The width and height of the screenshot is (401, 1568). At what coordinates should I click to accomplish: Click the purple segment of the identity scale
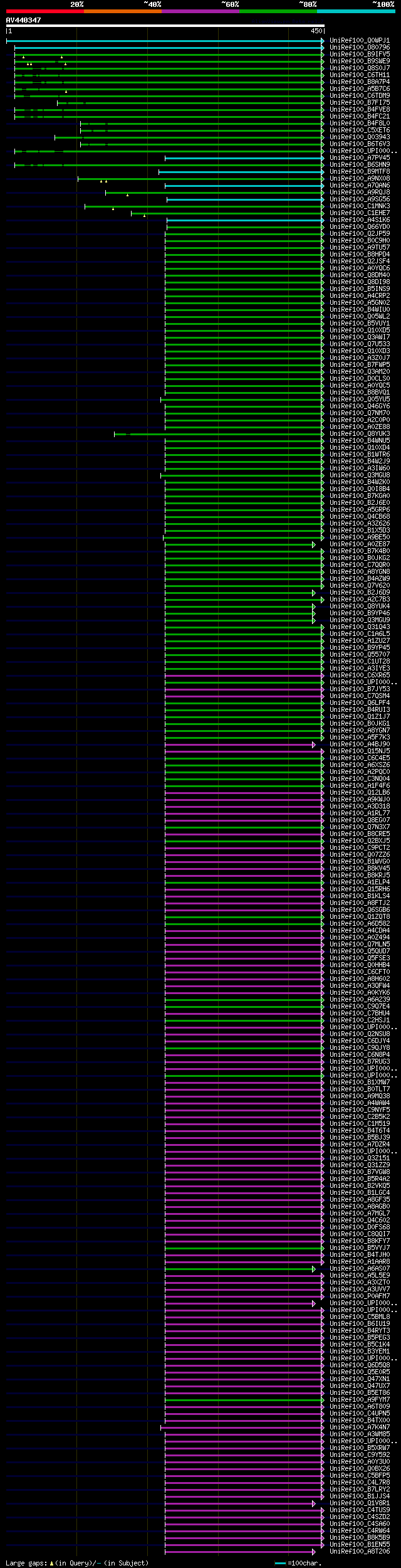(200, 11)
